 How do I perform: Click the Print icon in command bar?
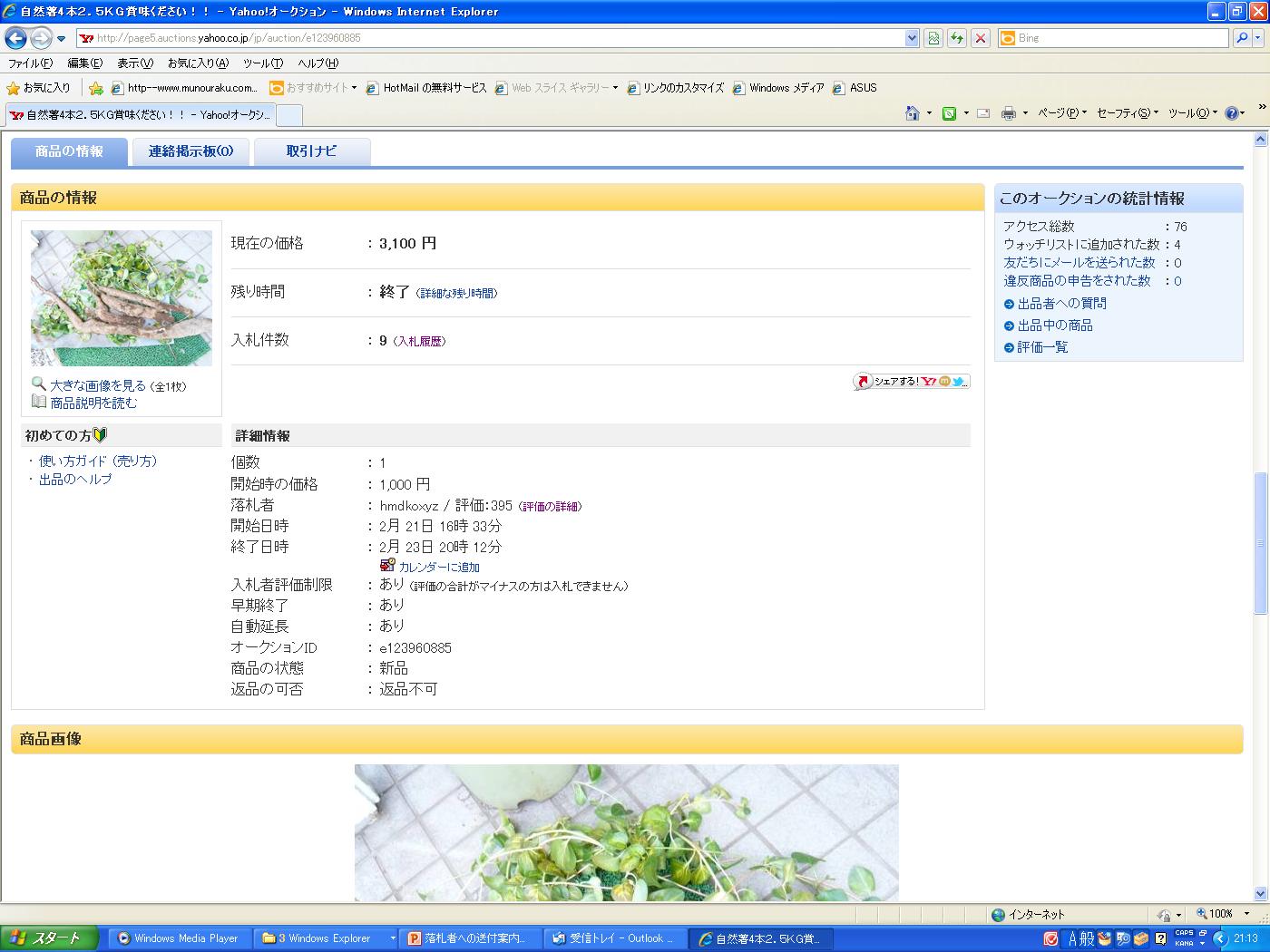point(1008,113)
